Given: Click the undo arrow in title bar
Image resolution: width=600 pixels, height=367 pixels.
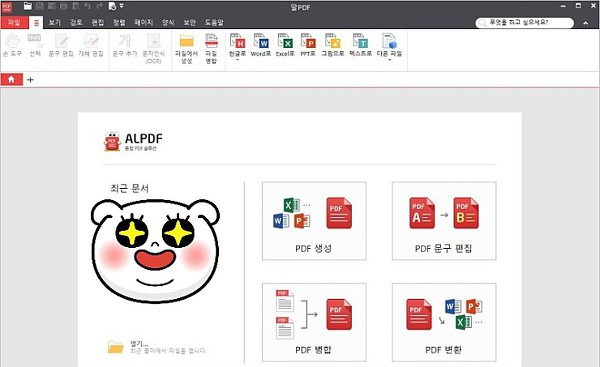Looking at the screenshot, I should pos(88,6).
